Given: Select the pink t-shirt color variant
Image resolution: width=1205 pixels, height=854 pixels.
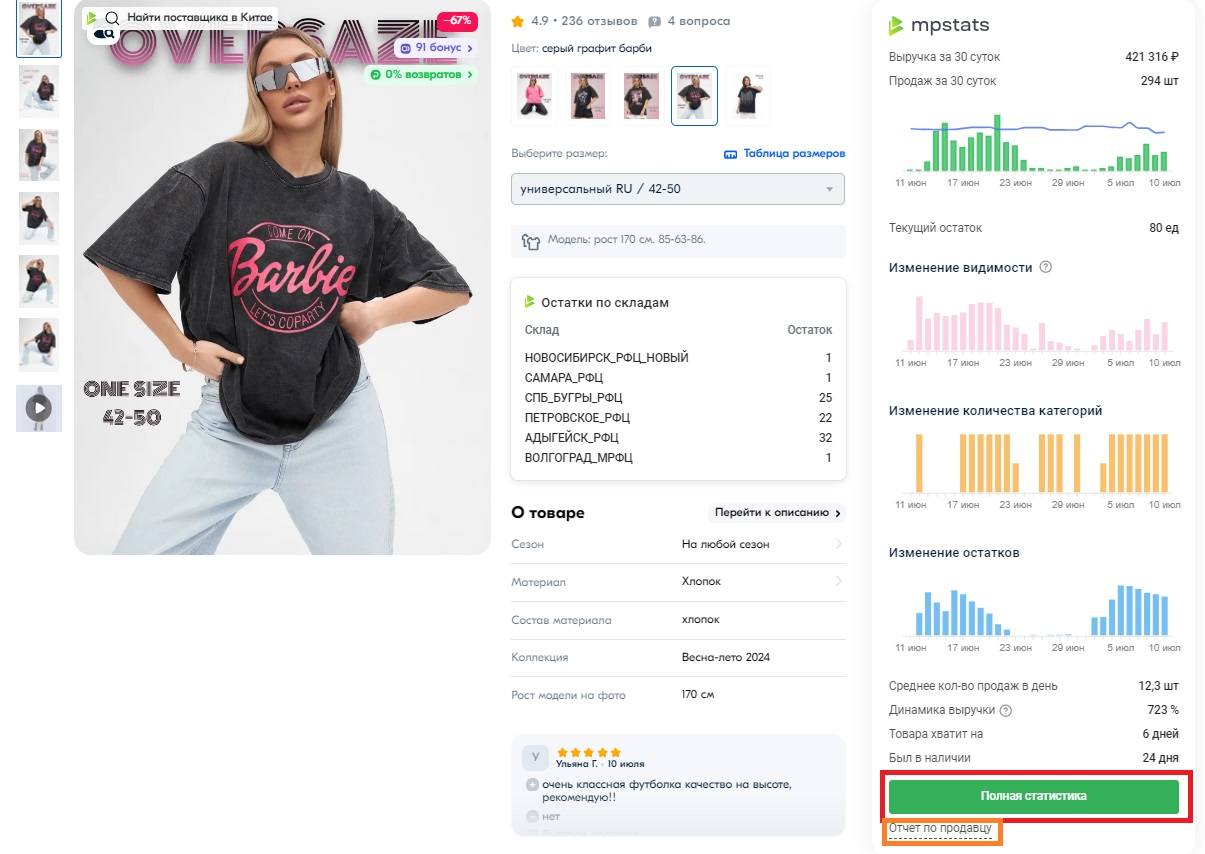Looking at the screenshot, I should point(533,96).
